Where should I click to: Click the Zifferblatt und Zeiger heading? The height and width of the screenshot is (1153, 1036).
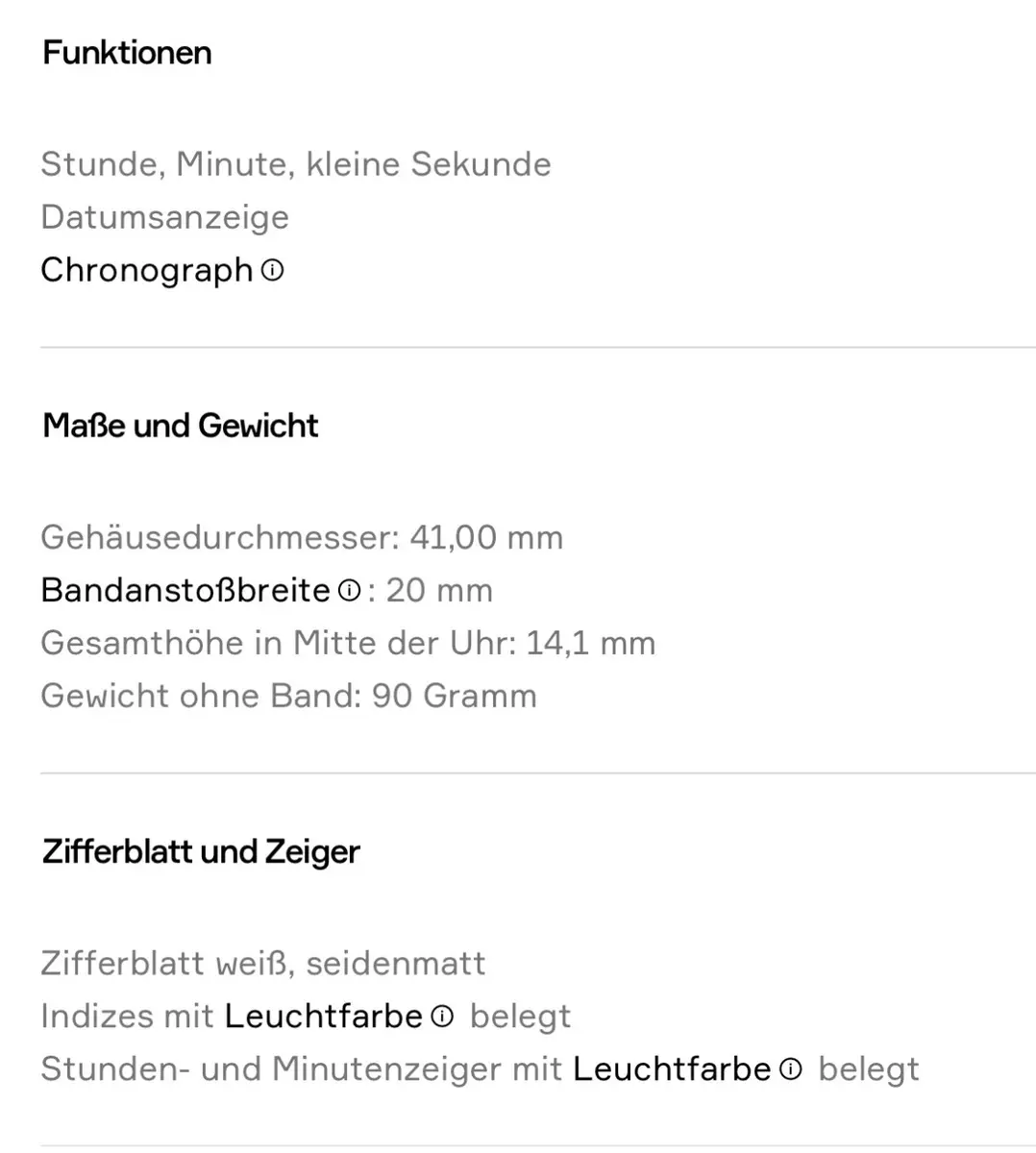pyautogui.click(x=201, y=851)
